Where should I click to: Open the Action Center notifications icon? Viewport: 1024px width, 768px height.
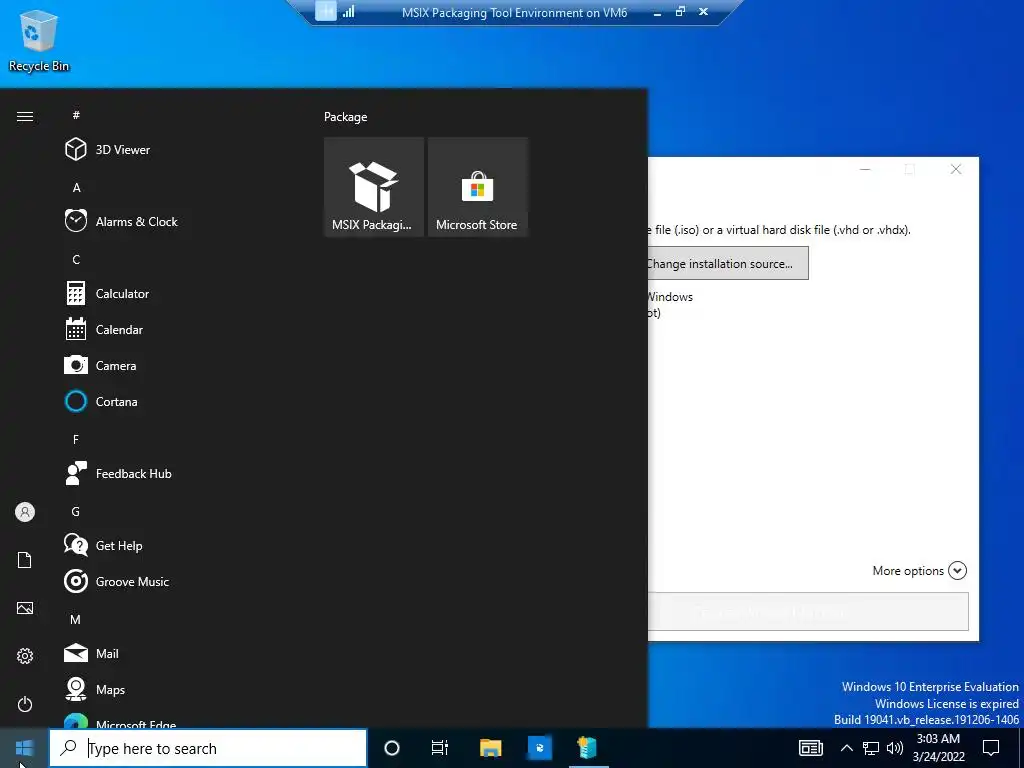pos(991,748)
